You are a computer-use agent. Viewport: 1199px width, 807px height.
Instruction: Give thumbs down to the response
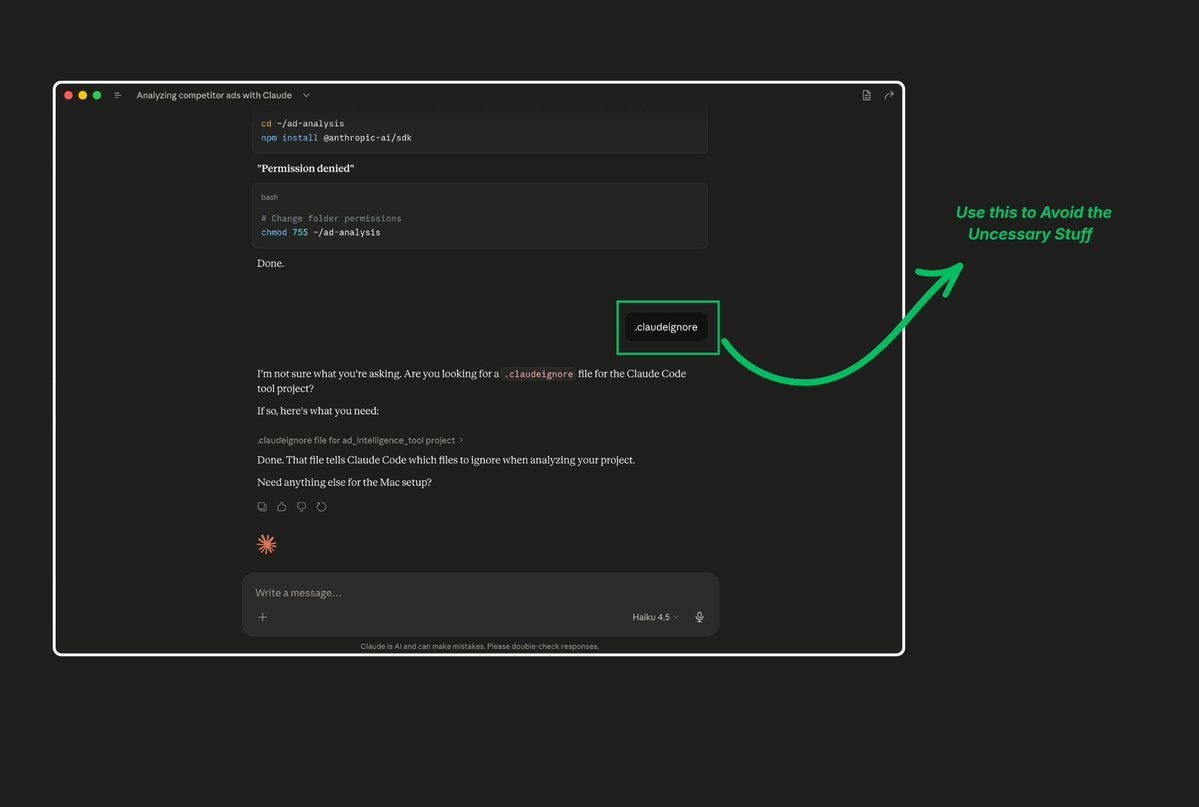pyautogui.click(x=301, y=506)
